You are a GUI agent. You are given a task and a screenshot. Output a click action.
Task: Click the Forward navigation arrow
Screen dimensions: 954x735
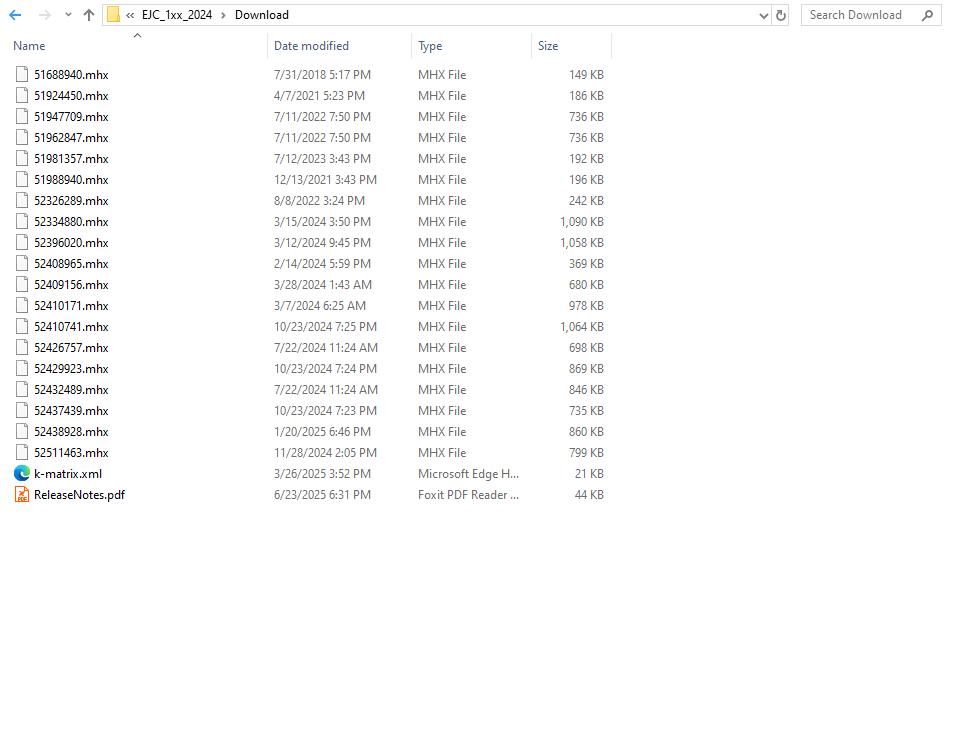(x=44, y=15)
